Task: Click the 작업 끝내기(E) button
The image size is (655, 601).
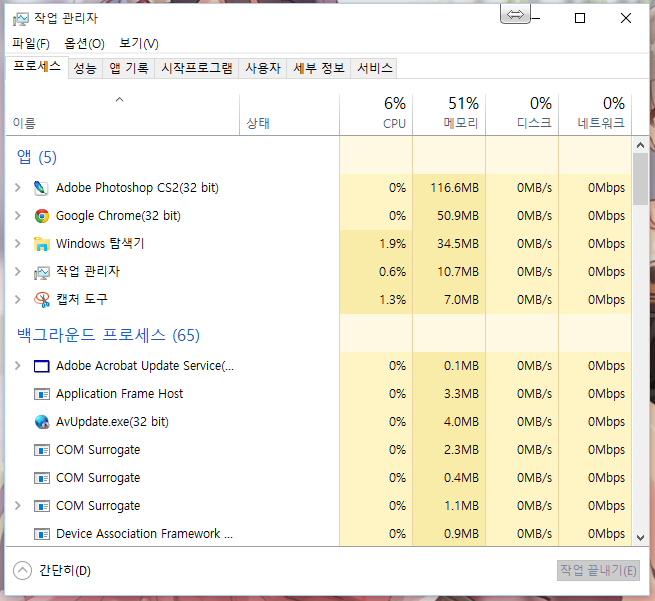Action: click(x=598, y=571)
